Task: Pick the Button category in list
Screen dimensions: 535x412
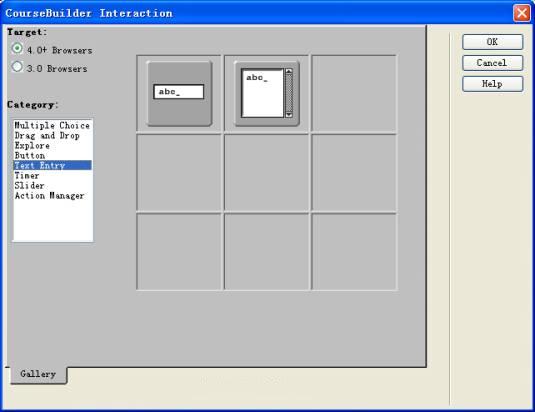Action: pos(30,156)
